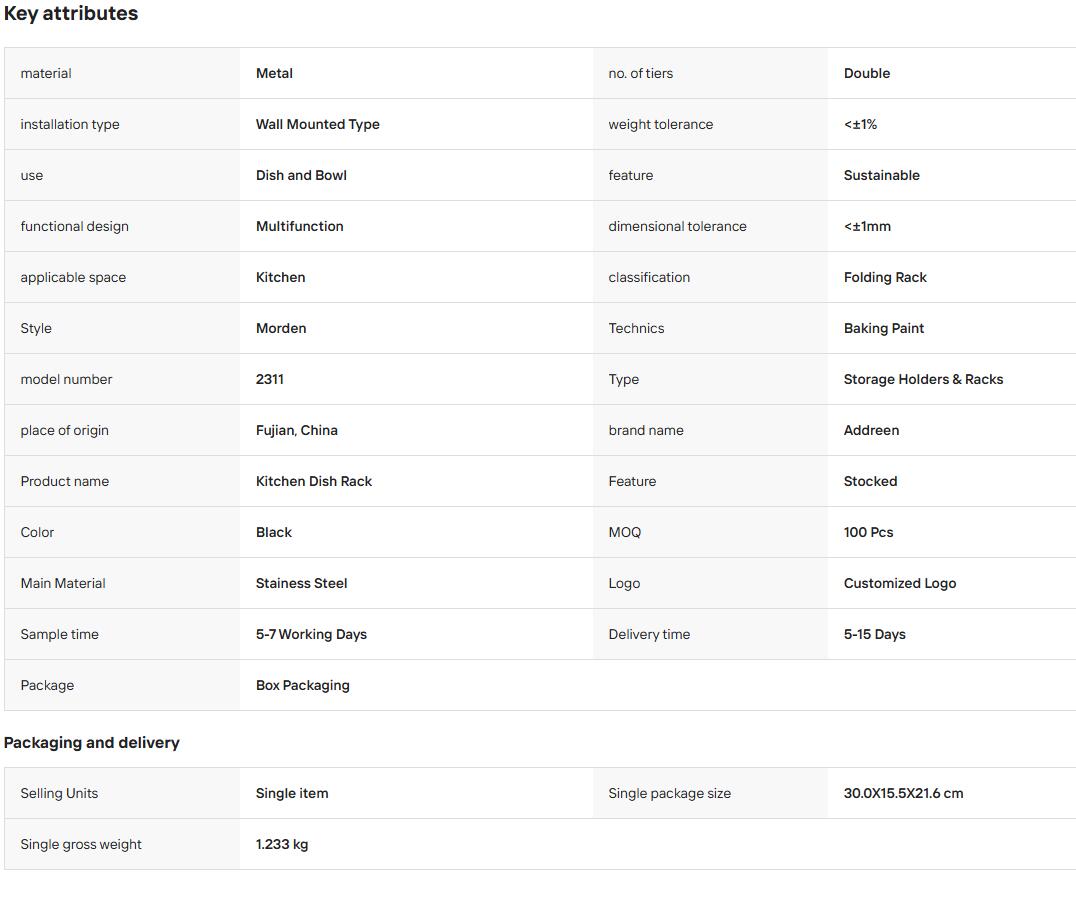Select the Folding Rack classification value
The height and width of the screenshot is (898, 1076).
click(x=885, y=277)
